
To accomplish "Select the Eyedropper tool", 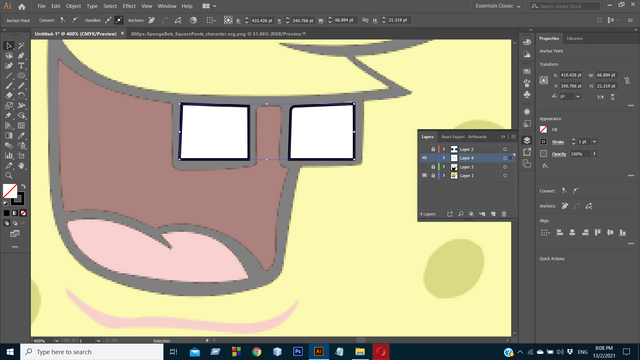I will (x=21, y=136).
